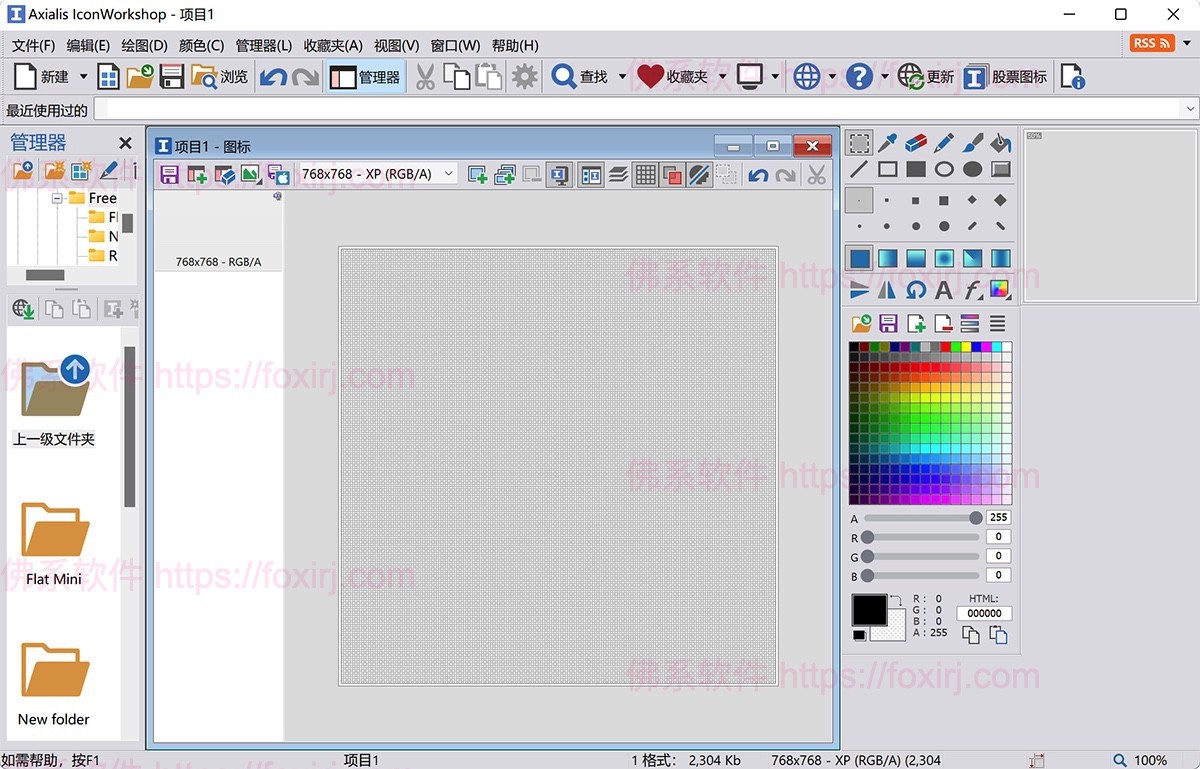Click the 浏览 browse button
This screenshot has height=769, width=1200.
219,77
